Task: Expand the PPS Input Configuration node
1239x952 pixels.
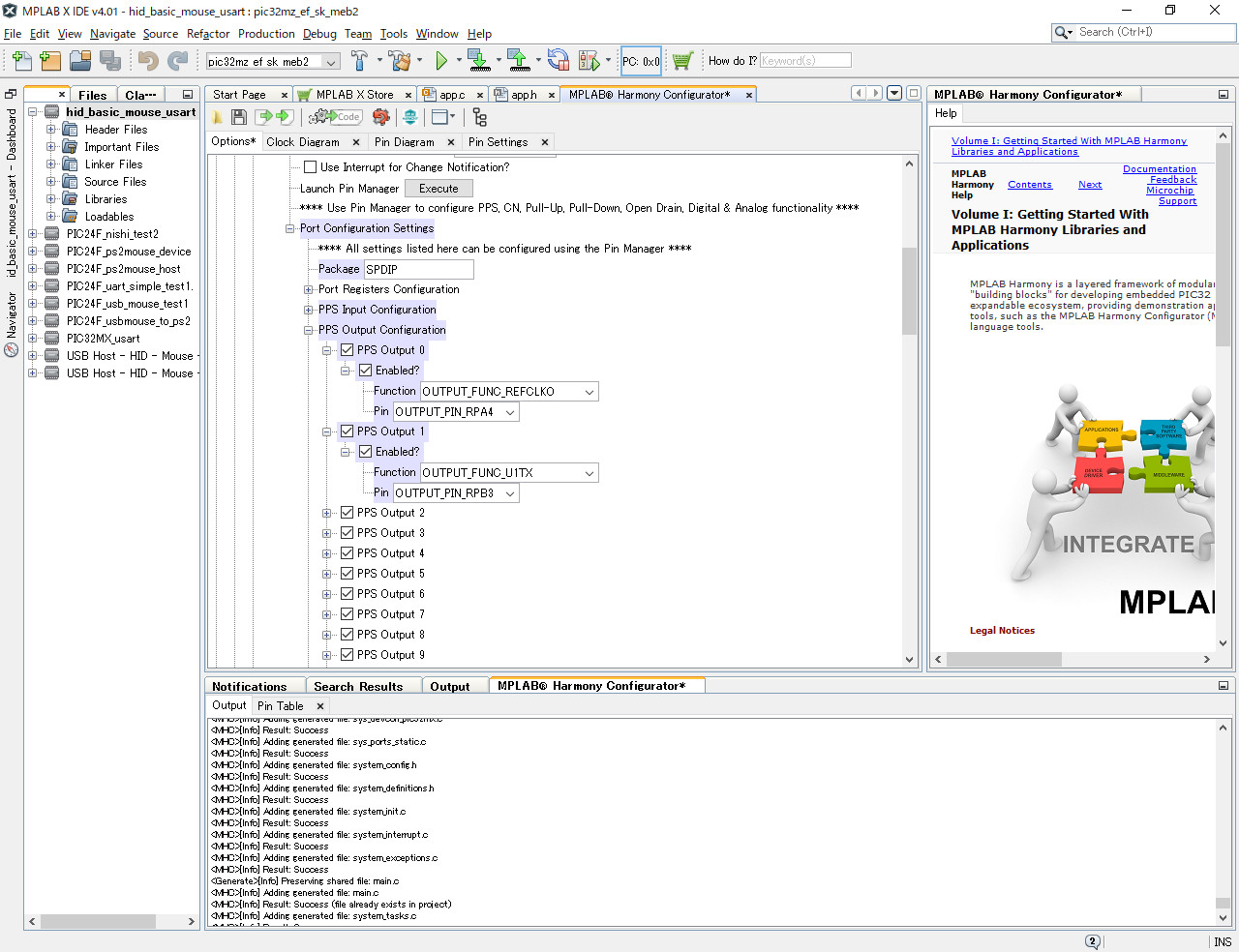Action: point(309,310)
